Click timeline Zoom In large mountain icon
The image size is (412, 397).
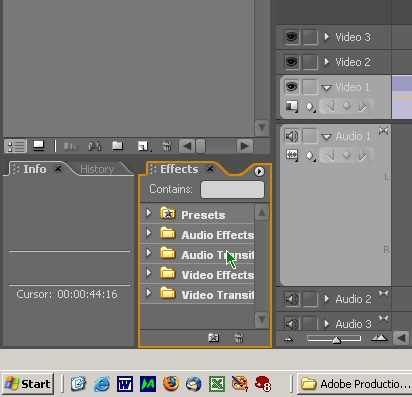point(379,338)
